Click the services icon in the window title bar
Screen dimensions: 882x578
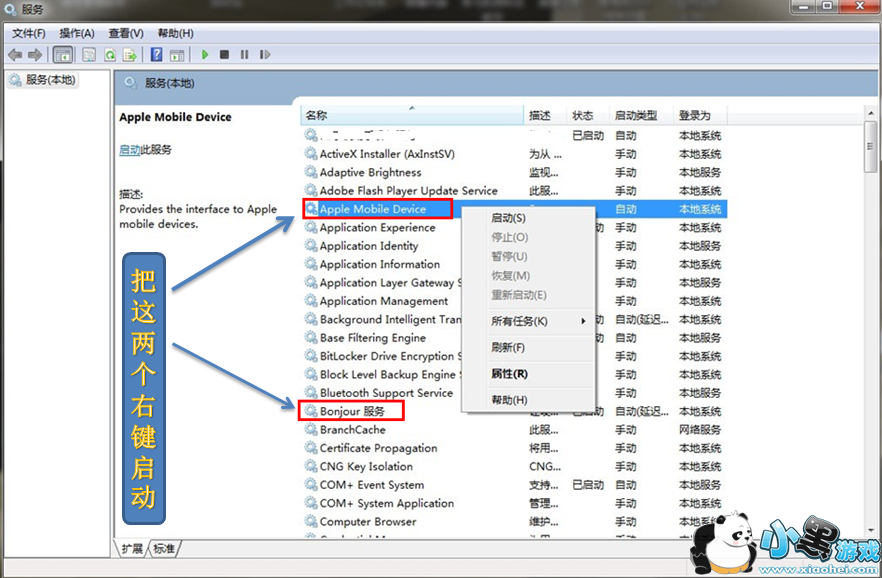pyautogui.click(x=10, y=9)
